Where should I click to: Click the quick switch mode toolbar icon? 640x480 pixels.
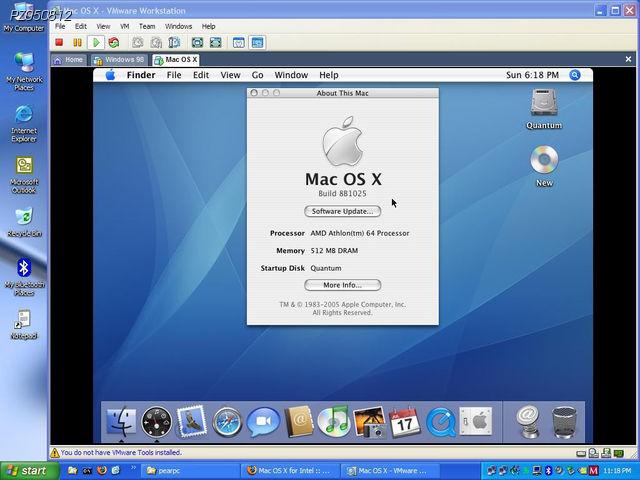click(x=216, y=42)
